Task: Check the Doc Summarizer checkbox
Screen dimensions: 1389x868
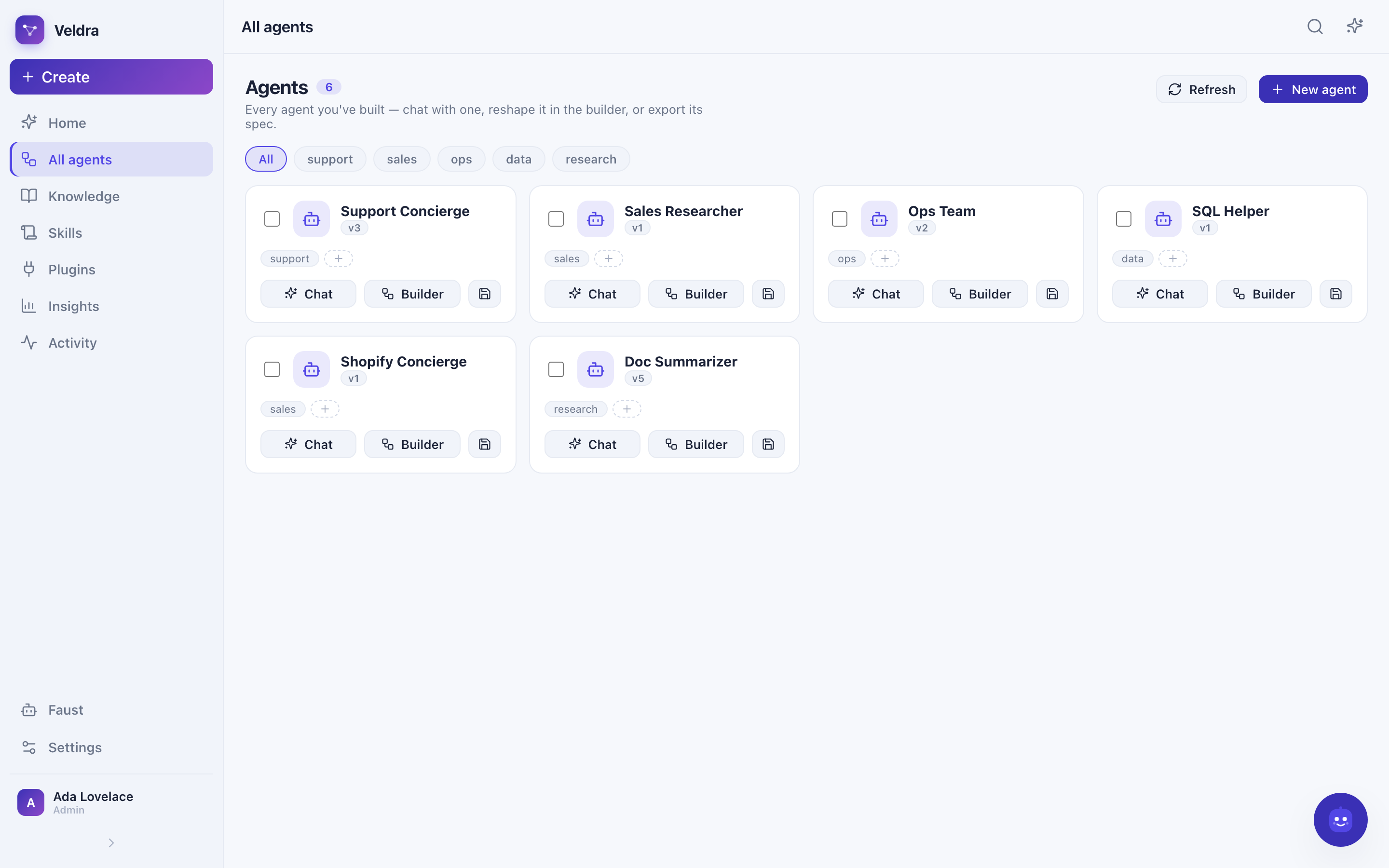Action: pos(556,369)
